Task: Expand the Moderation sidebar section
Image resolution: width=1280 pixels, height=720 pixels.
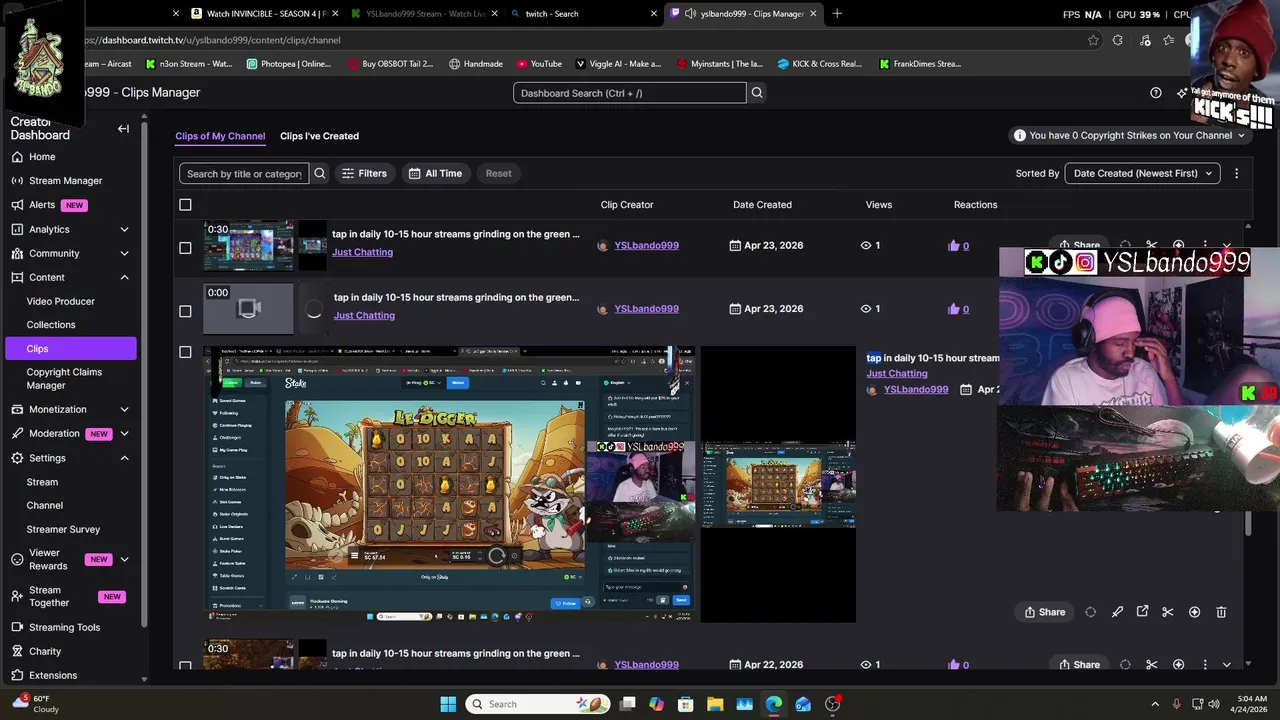Action: click(x=124, y=433)
